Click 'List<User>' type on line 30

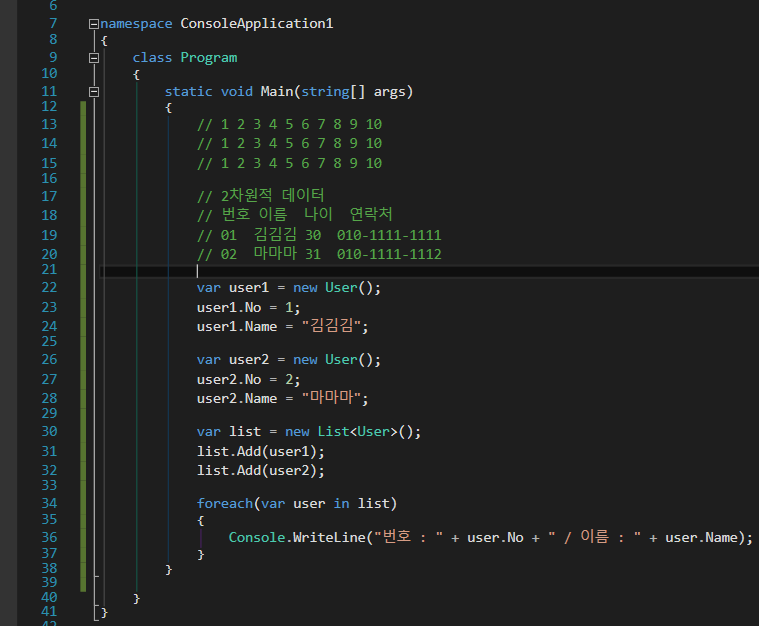click(357, 431)
